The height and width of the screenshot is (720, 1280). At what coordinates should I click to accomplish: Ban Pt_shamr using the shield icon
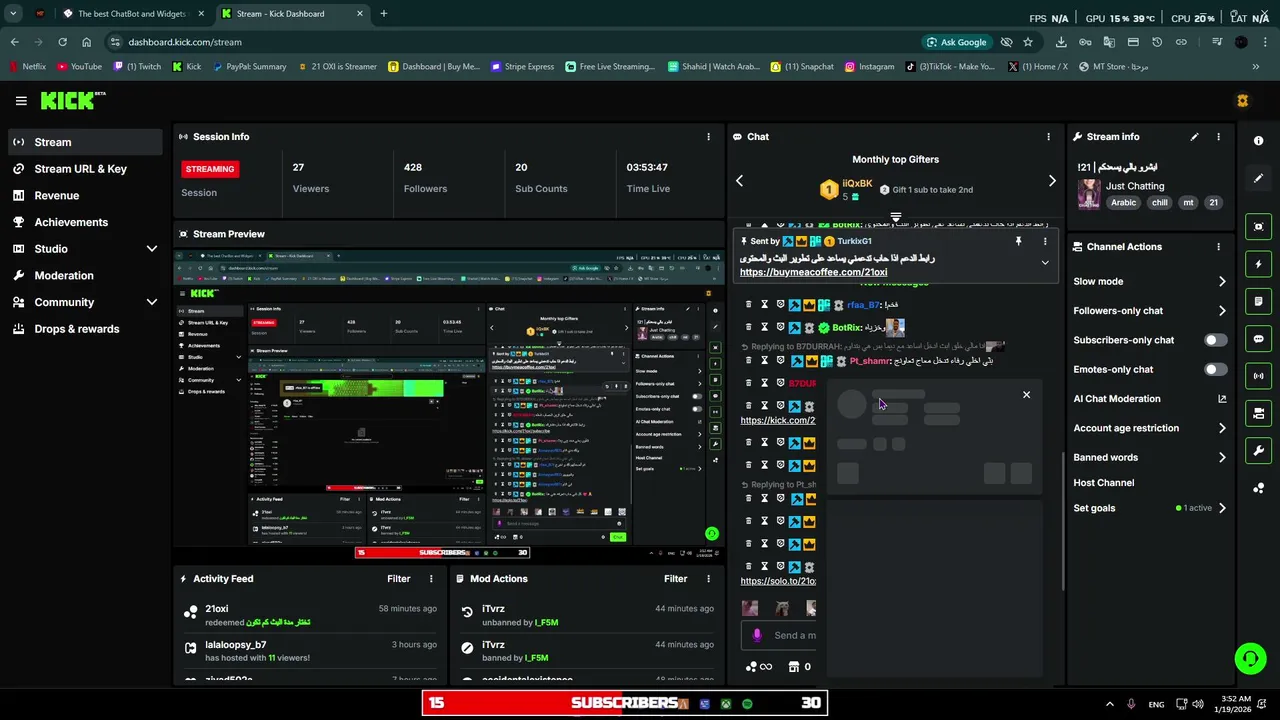coord(780,361)
